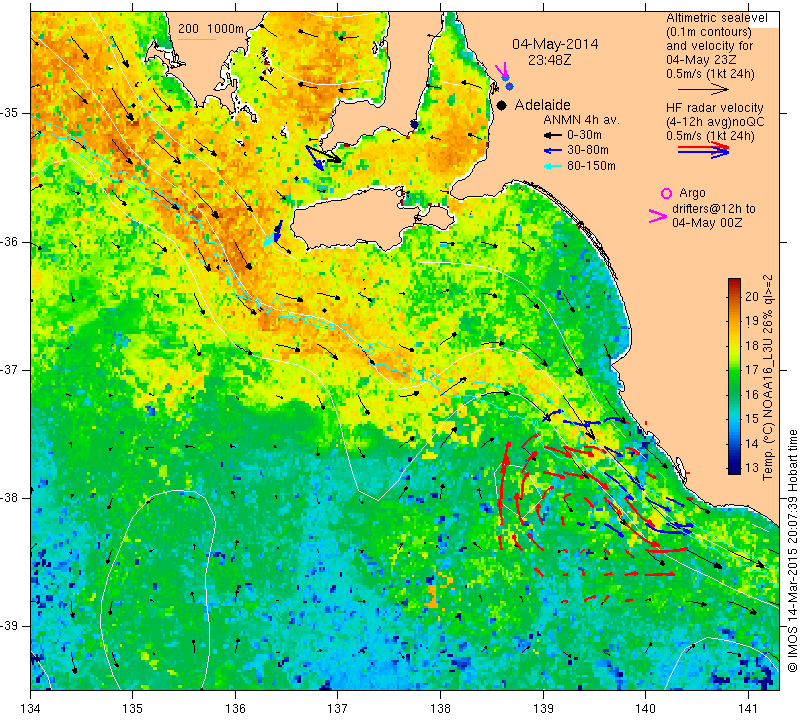
Task: Click the magenta drifters arrowhead legend symbol
Action: 658,216
